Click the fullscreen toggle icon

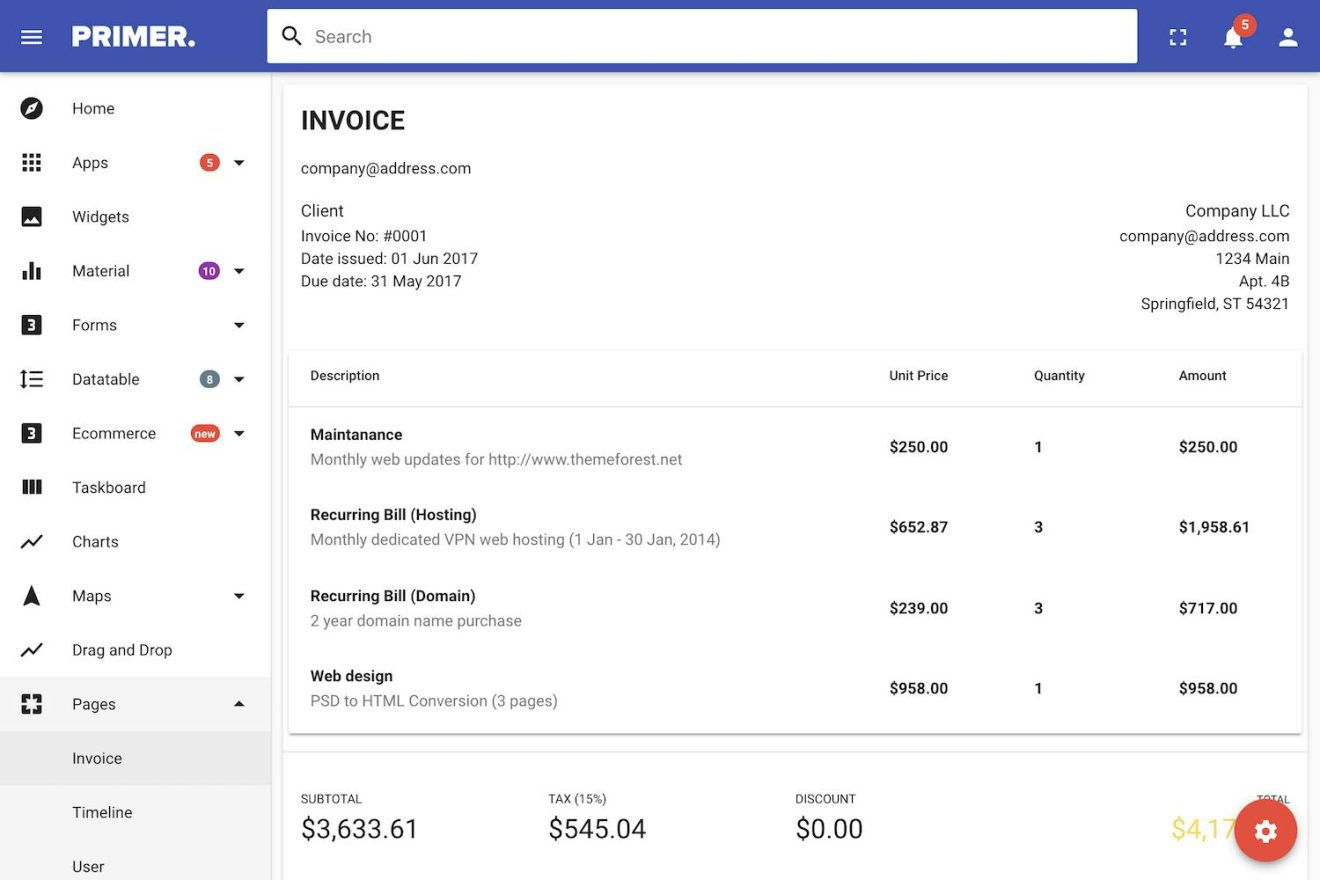pyautogui.click(x=1177, y=36)
